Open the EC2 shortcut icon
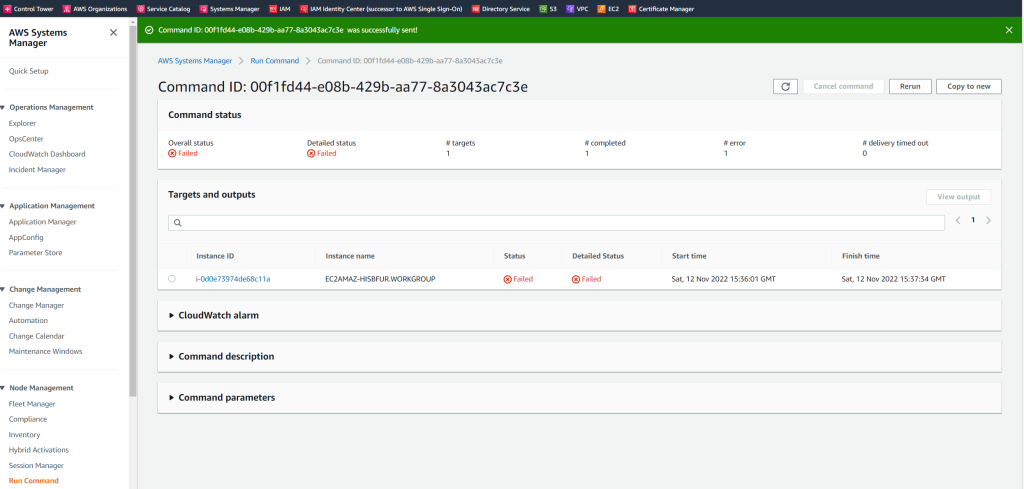Screen dimensions: 1024x489 (601, 9)
